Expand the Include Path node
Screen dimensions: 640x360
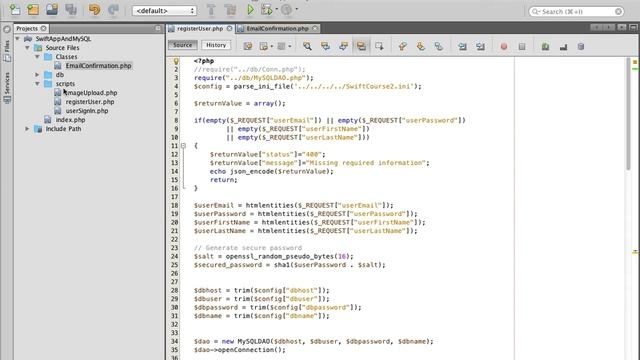pos(27,129)
